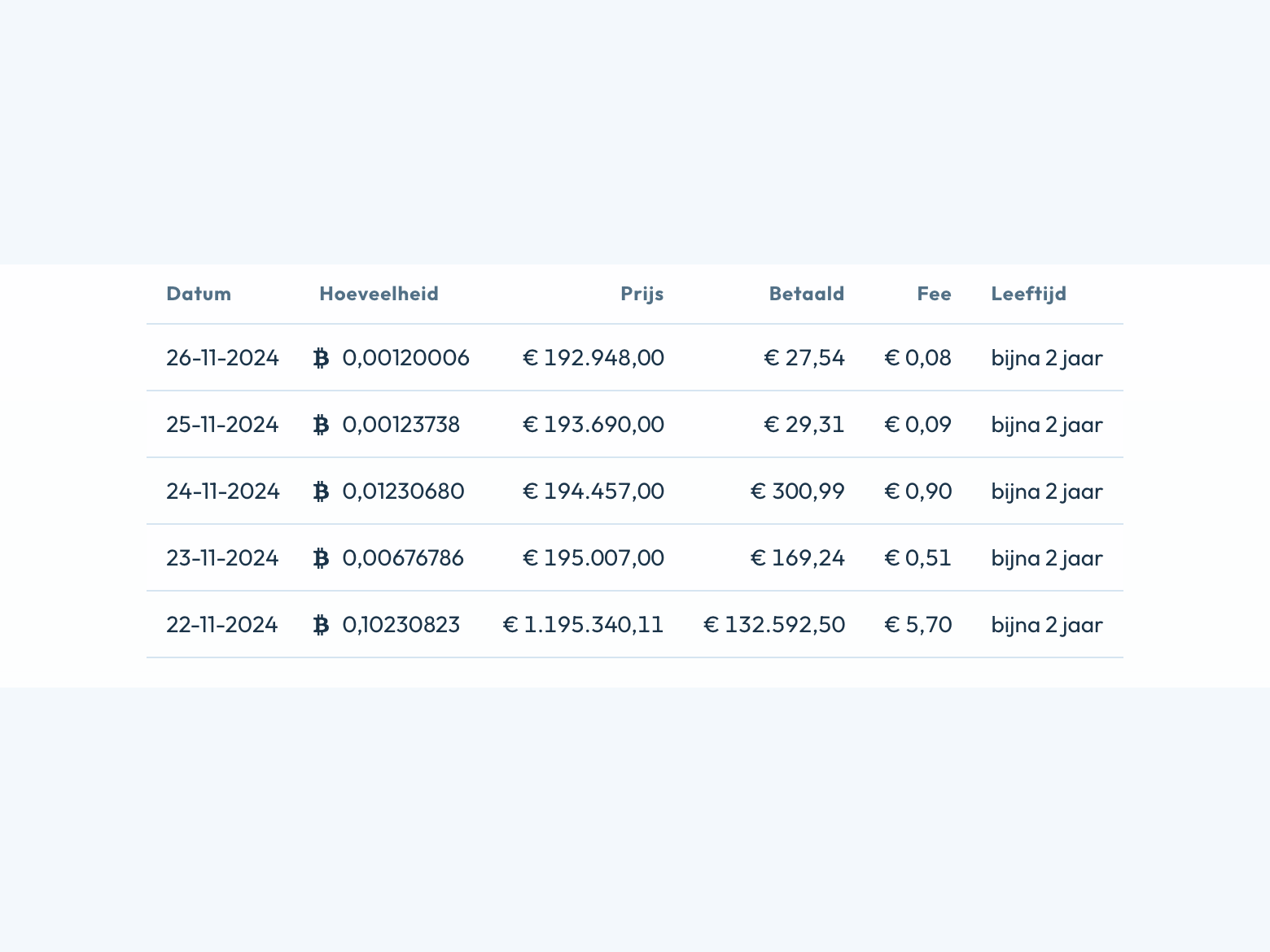This screenshot has height=952, width=1270.
Task: Click the Datum column header
Action: [x=199, y=294]
